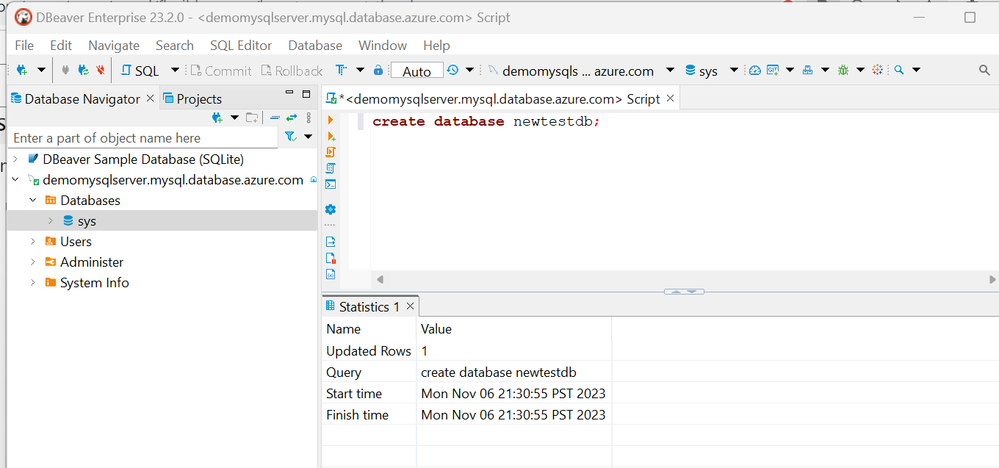Screen dimensions: 999x468
Task: Click the navigator's Collapse All icon
Action: pyautogui.click(x=275, y=118)
